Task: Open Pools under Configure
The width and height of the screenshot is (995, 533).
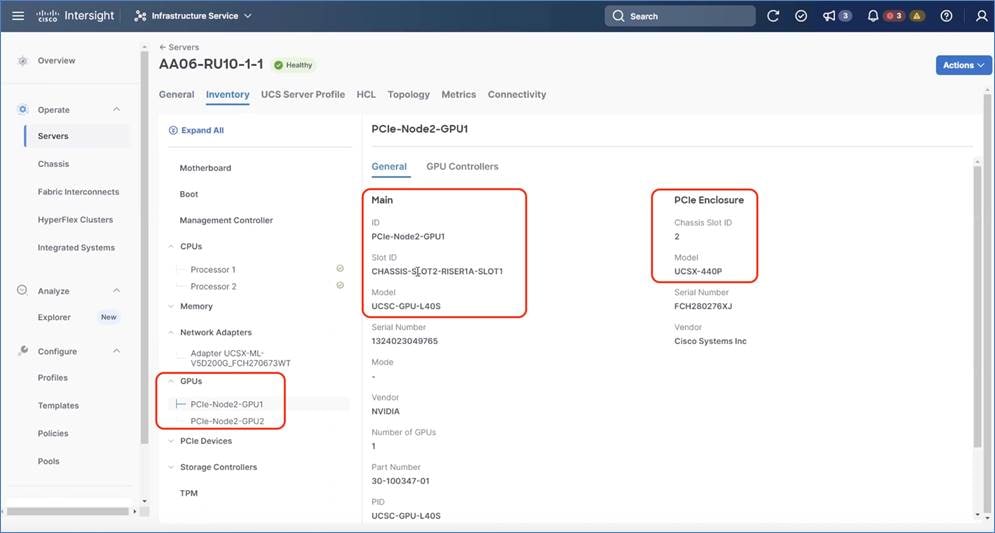Action: (48, 461)
